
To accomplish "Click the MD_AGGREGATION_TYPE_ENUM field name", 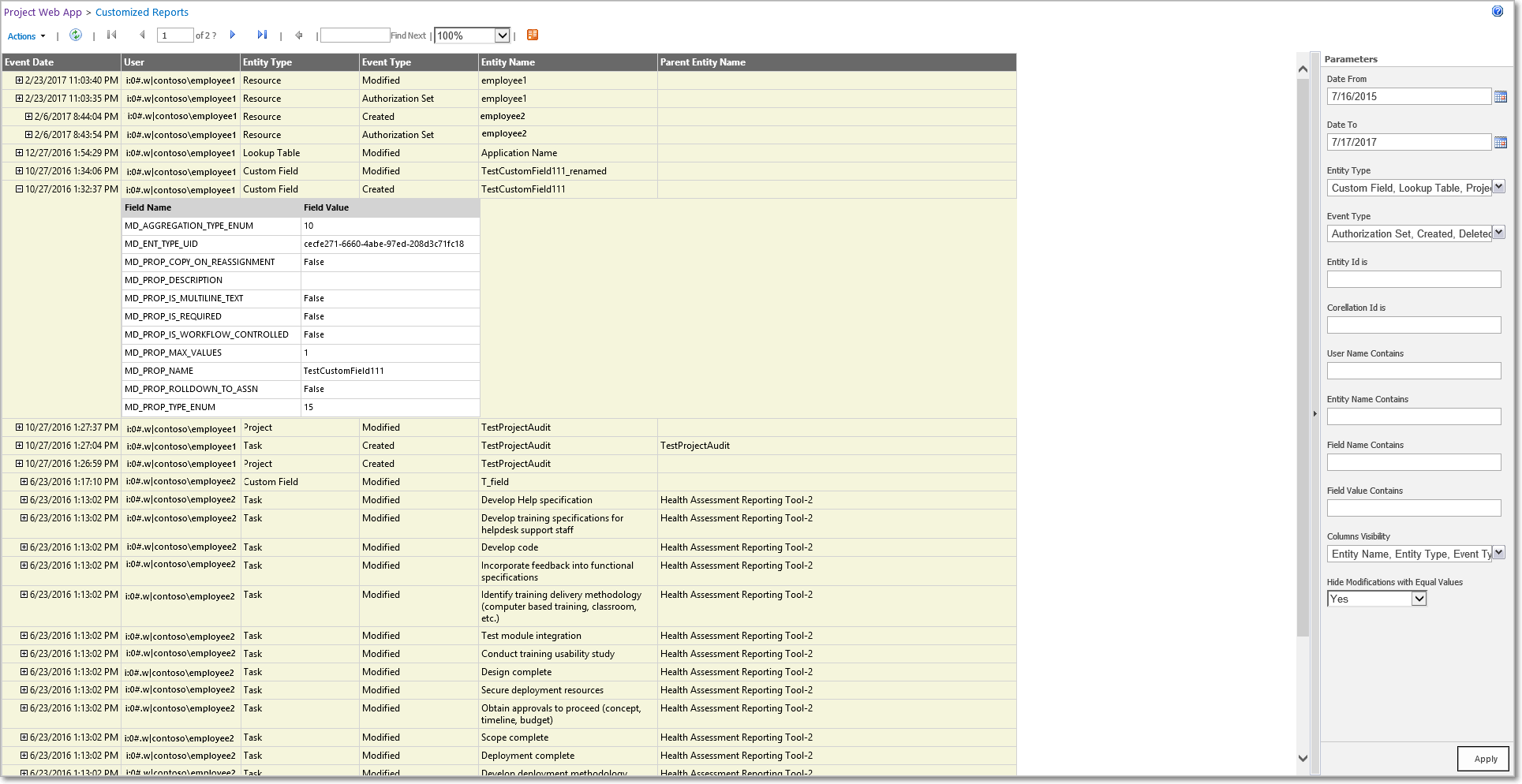I will [189, 226].
